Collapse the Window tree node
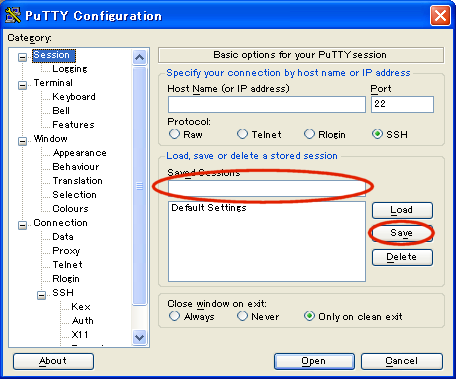Image resolution: width=456 pixels, height=379 pixels. [x=22, y=141]
